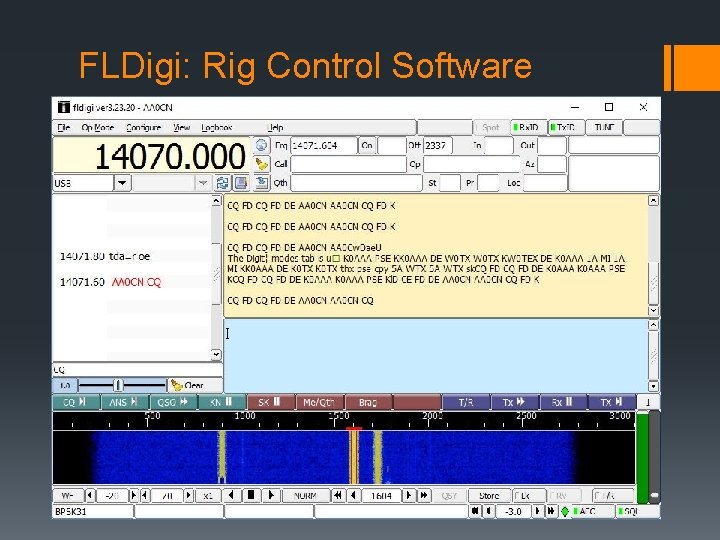Run the SK macro button
This screenshot has height=540, width=720.
point(271,402)
